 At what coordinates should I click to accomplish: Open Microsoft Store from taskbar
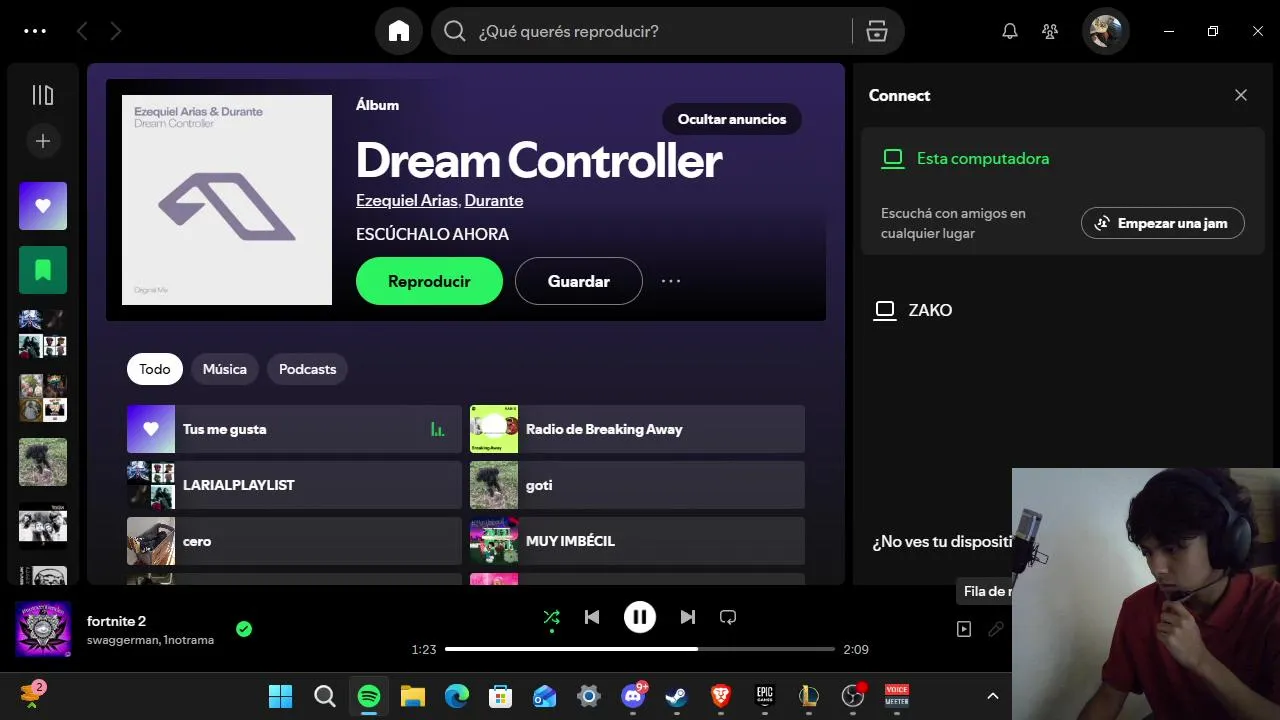click(501, 695)
